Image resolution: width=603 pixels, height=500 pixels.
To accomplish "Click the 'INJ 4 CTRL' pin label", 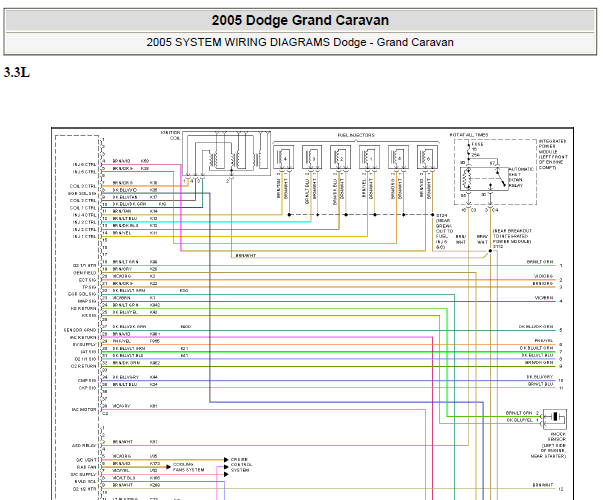I will point(85,215).
